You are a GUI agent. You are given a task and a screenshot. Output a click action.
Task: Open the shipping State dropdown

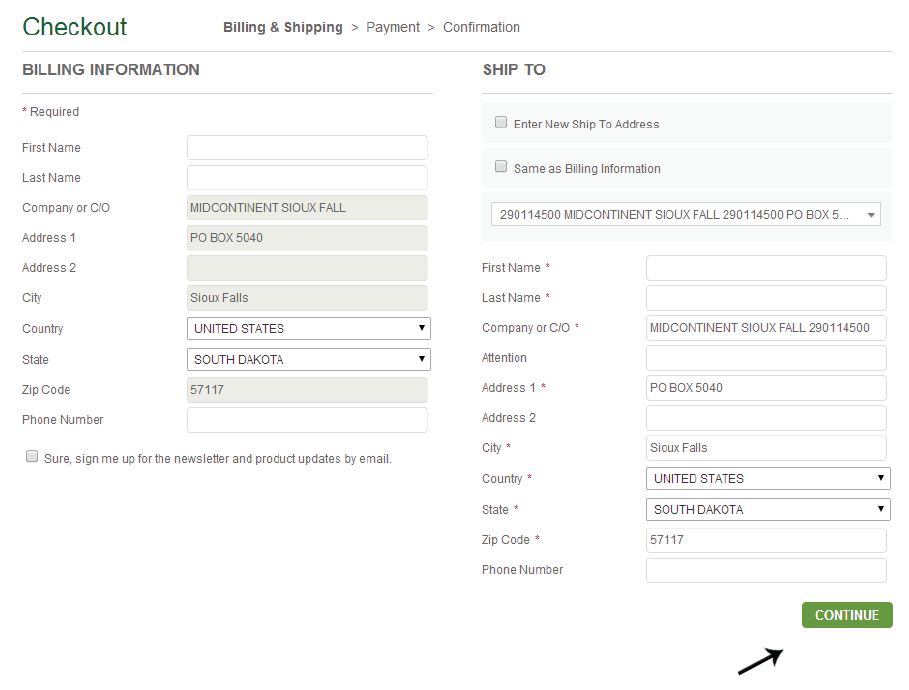tap(767, 509)
